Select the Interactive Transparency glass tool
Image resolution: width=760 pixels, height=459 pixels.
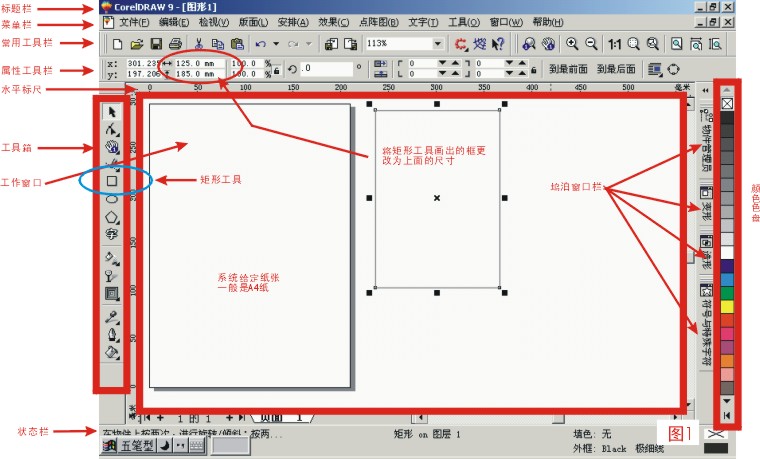(112, 275)
